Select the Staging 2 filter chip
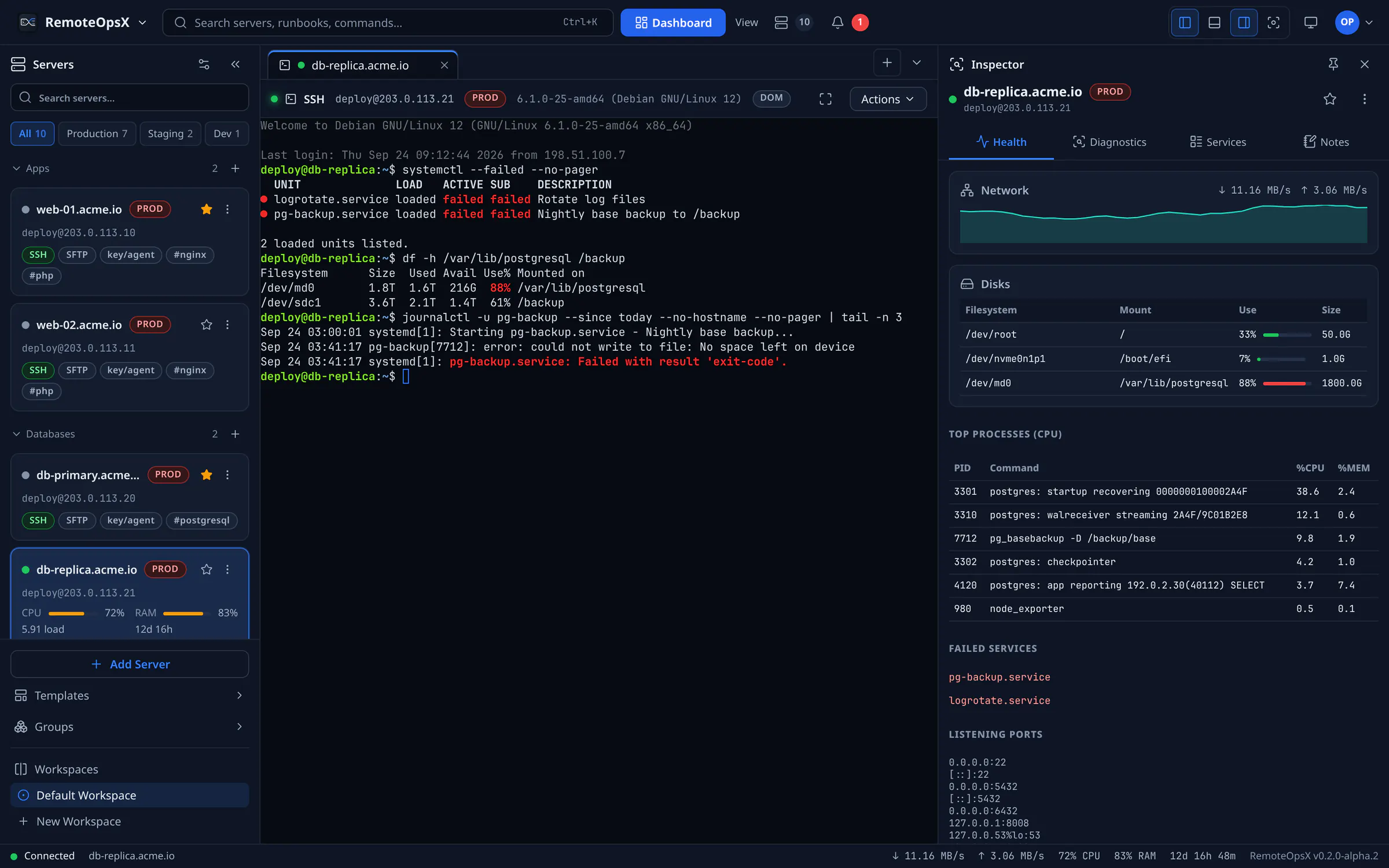The width and height of the screenshot is (1389, 868). pos(170,134)
